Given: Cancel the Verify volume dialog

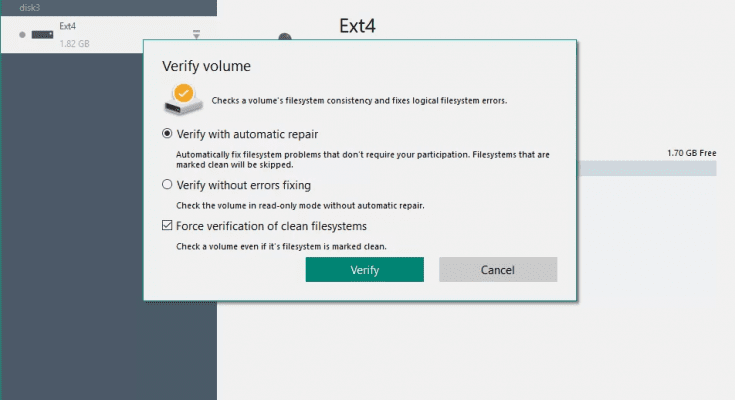Looking at the screenshot, I should 498,270.
